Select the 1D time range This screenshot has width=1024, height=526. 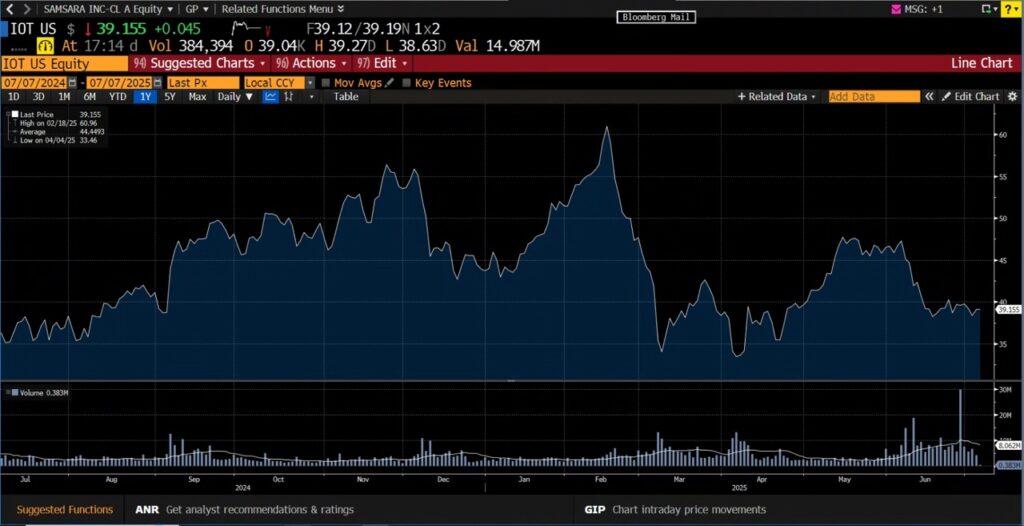click(13, 97)
